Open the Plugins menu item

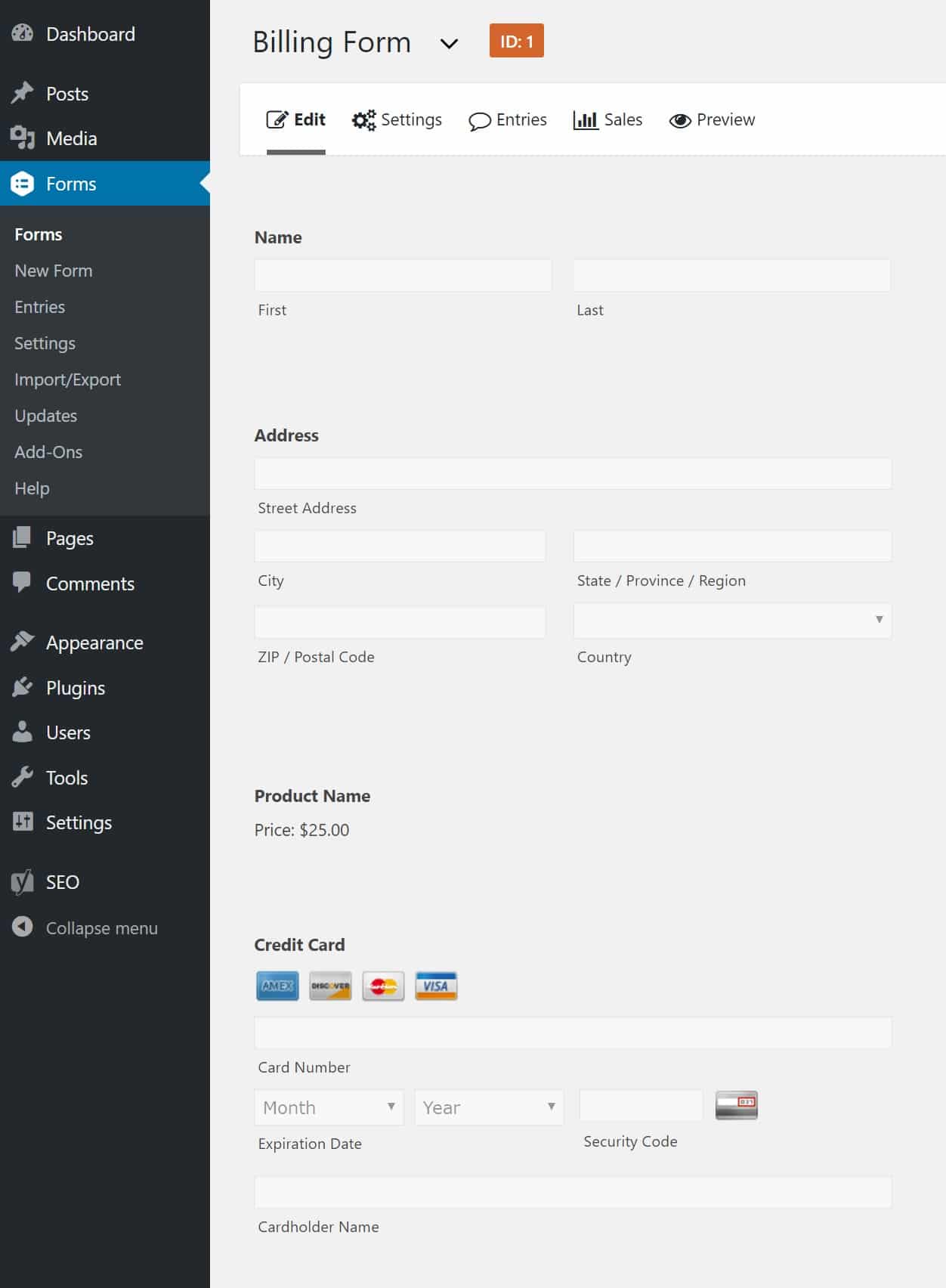75,688
